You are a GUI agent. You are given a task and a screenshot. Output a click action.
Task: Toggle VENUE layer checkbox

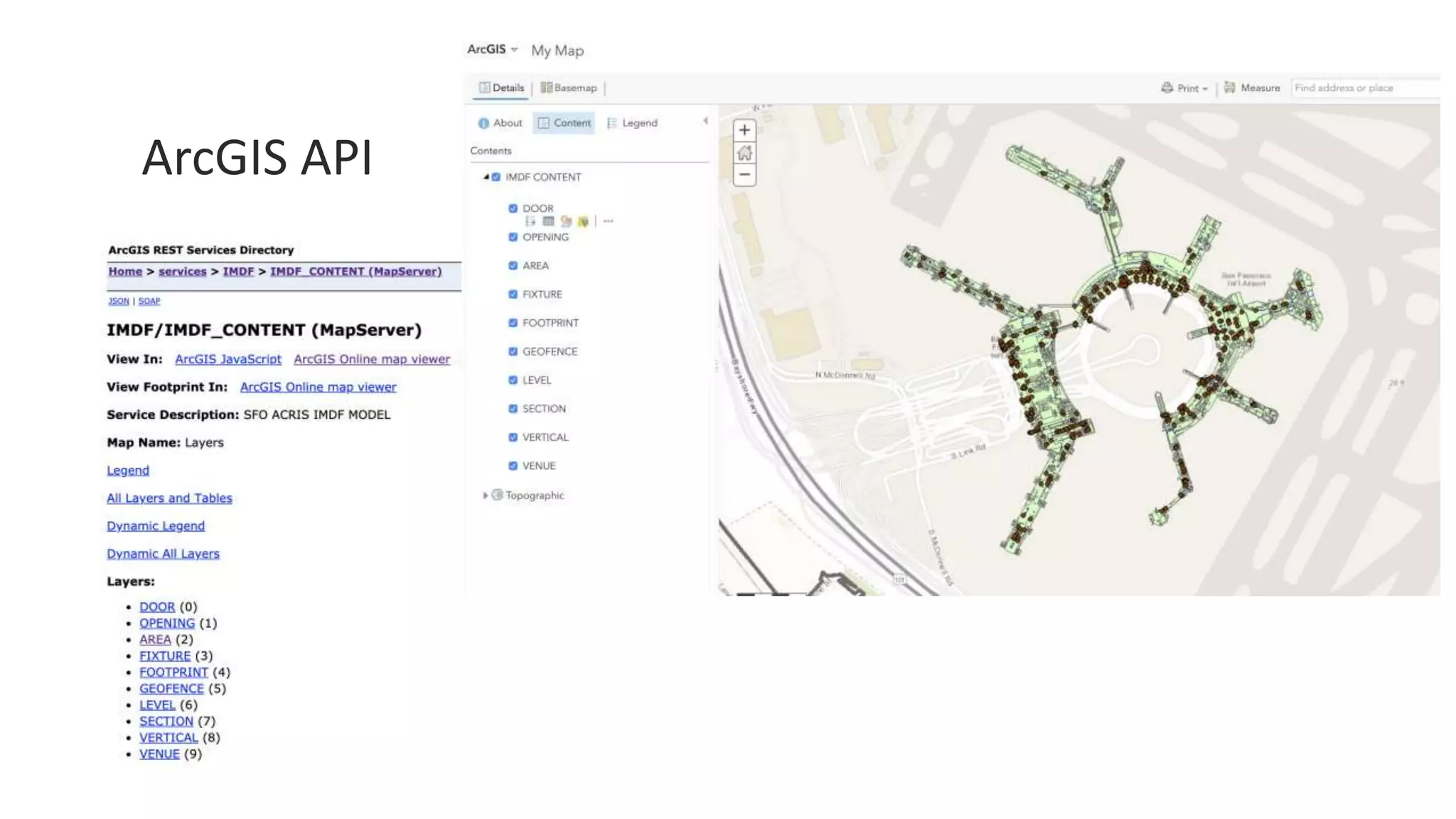point(513,466)
